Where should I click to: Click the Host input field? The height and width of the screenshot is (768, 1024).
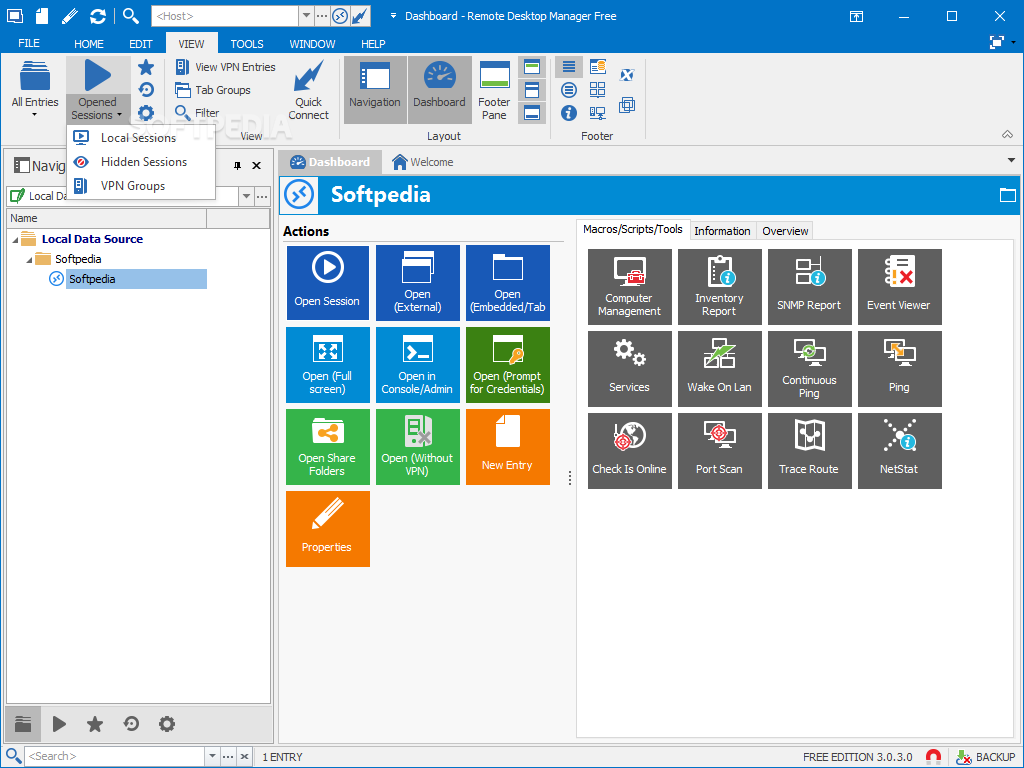click(225, 16)
